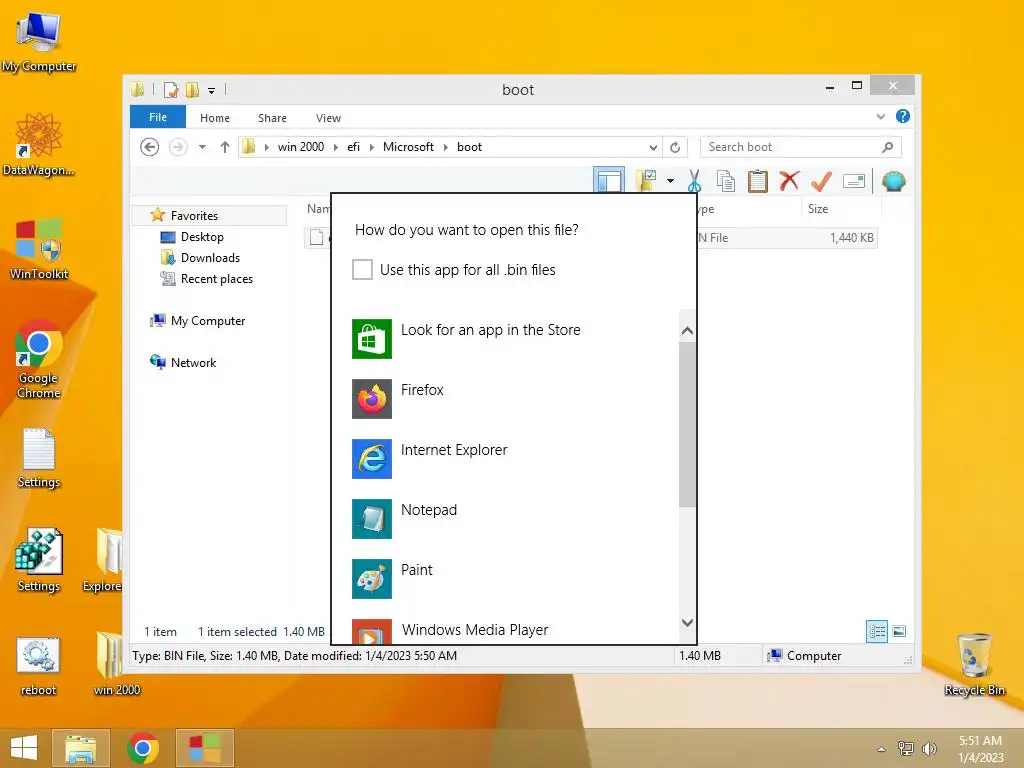Click the network tray icon
The height and width of the screenshot is (768, 1024).
coord(906,749)
